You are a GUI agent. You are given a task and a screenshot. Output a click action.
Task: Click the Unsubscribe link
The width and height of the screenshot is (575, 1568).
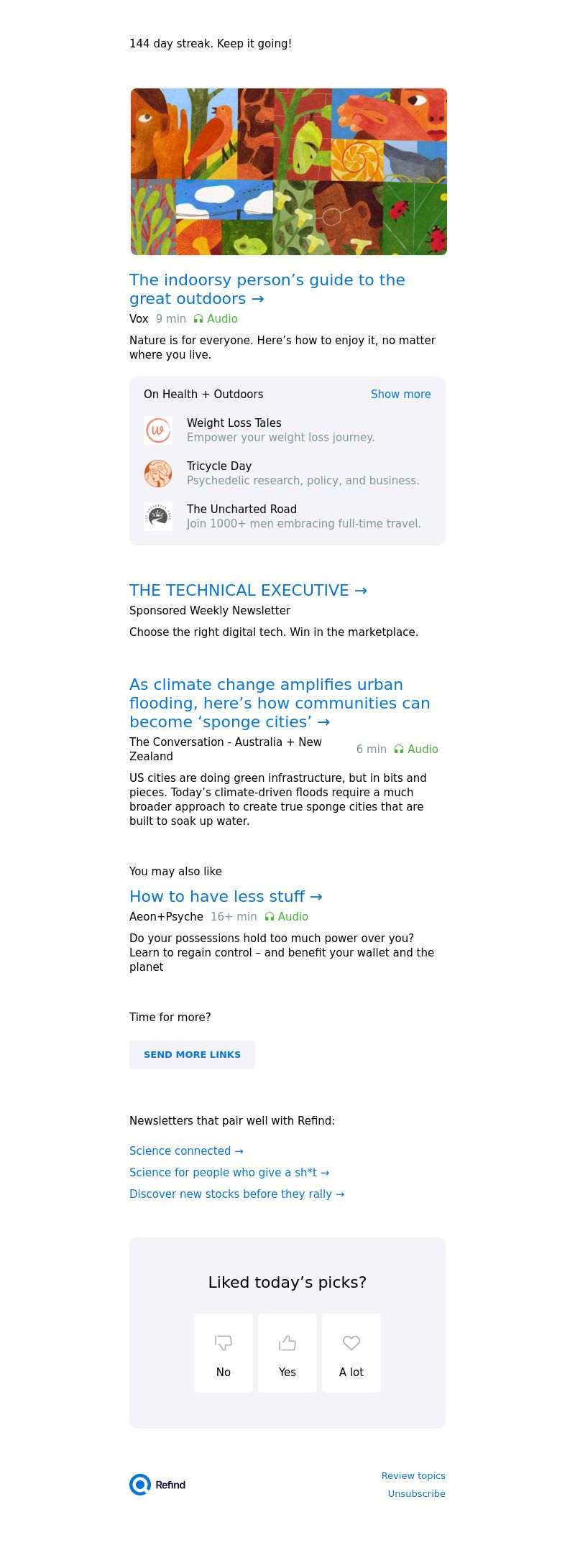pos(416,1494)
